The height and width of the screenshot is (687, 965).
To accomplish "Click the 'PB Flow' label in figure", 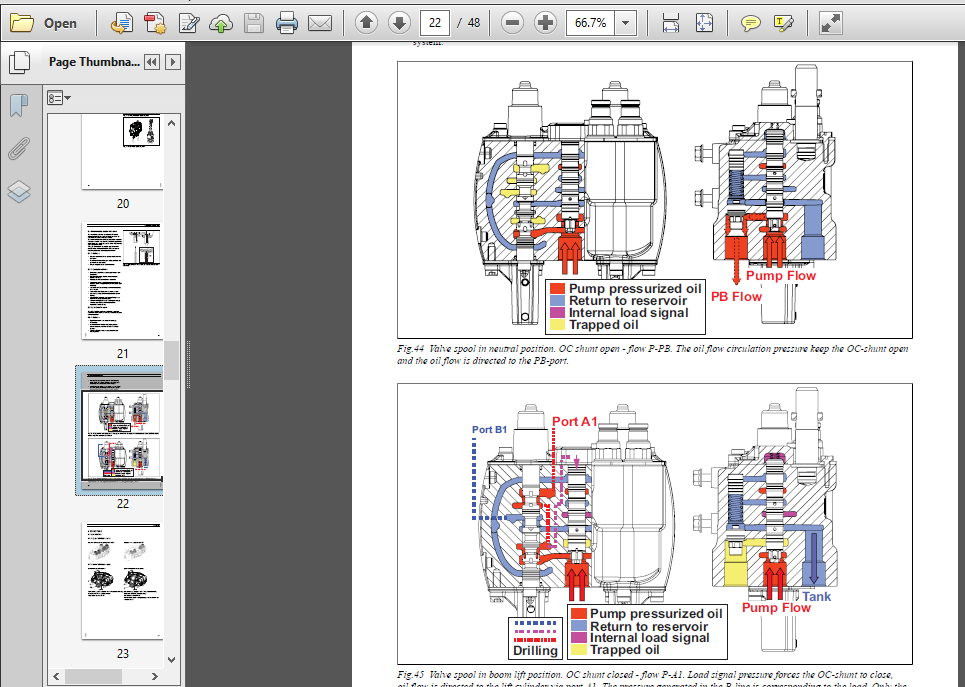I will [736, 297].
